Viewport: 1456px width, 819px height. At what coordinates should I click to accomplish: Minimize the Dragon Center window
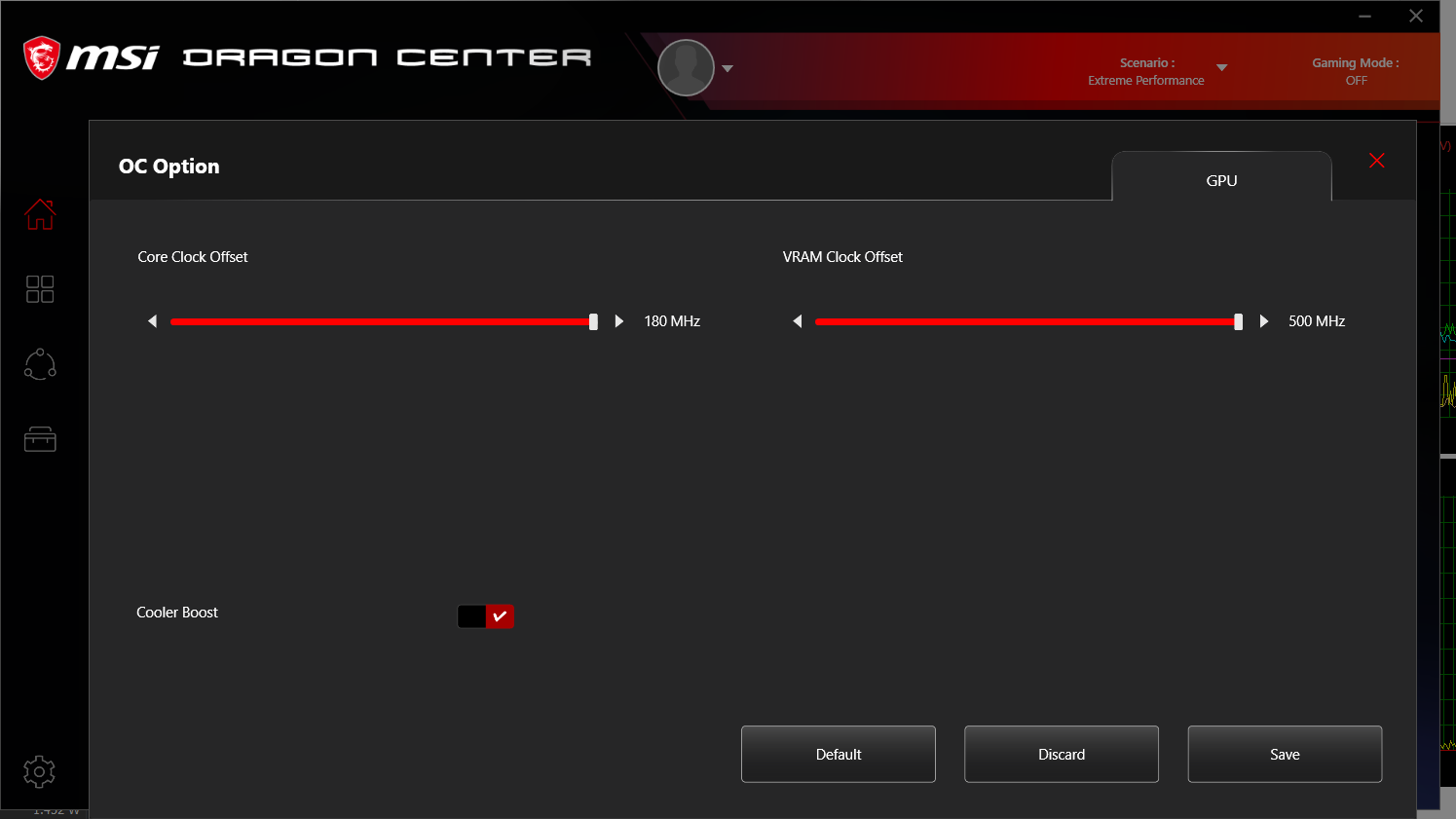pos(1365,16)
